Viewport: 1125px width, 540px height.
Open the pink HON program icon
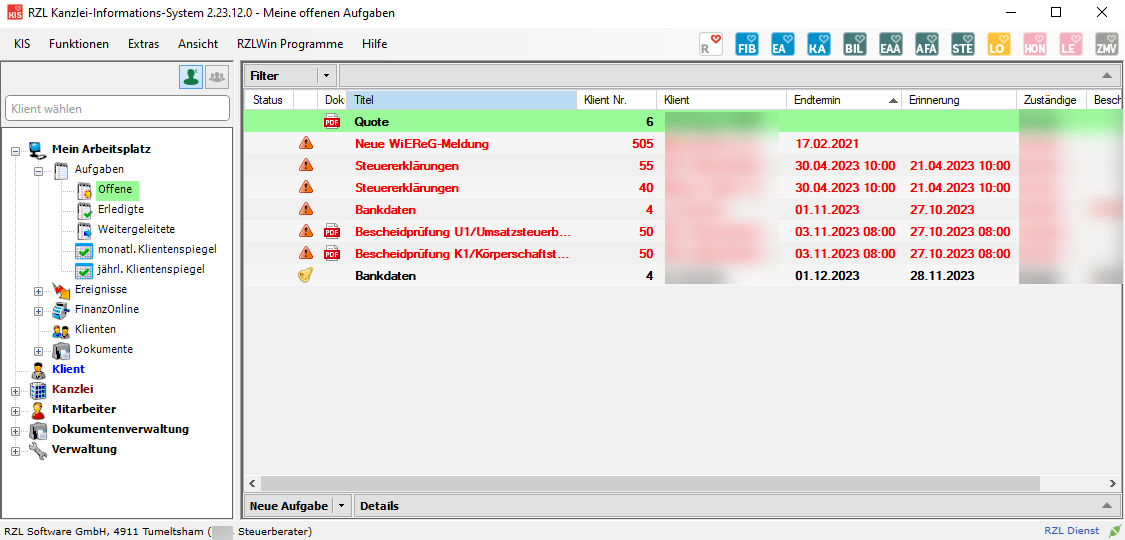pos(1034,45)
